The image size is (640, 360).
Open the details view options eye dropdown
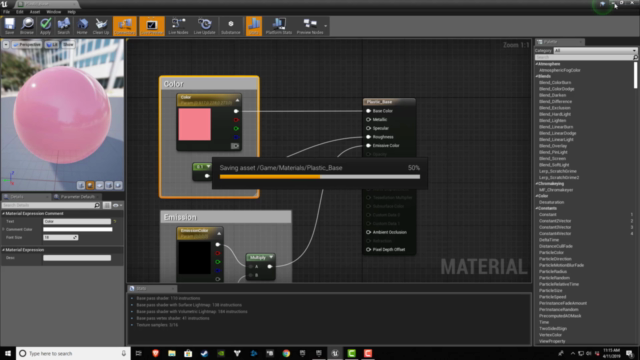[x=117, y=205]
